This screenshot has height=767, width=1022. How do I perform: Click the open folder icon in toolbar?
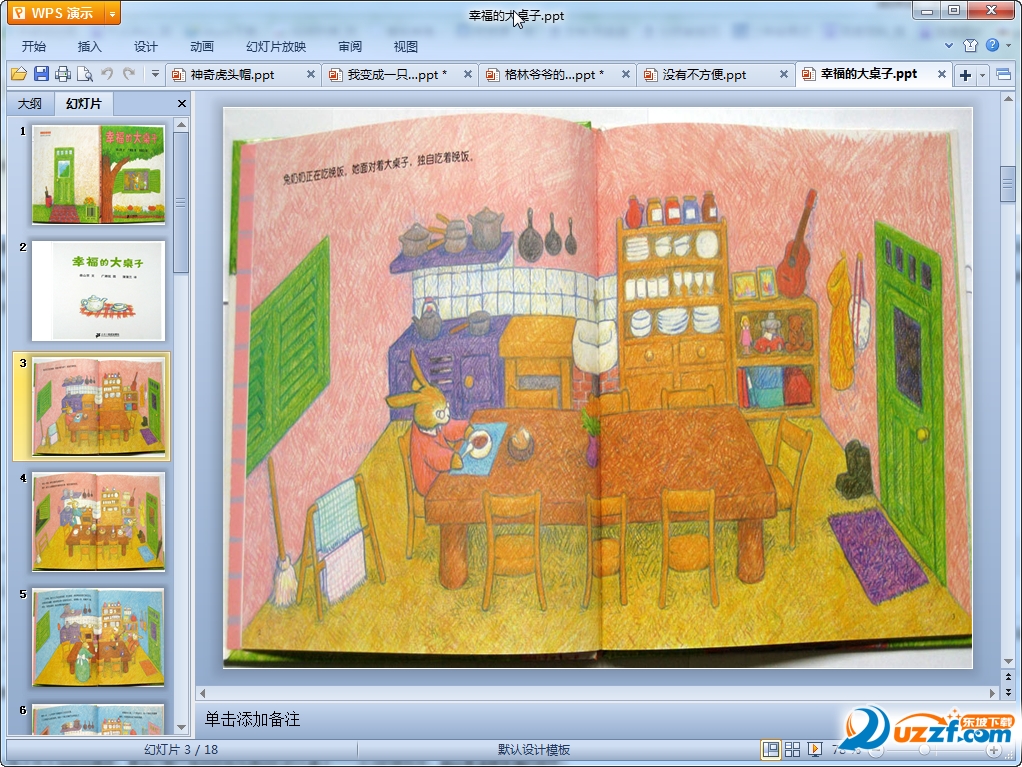pos(19,74)
